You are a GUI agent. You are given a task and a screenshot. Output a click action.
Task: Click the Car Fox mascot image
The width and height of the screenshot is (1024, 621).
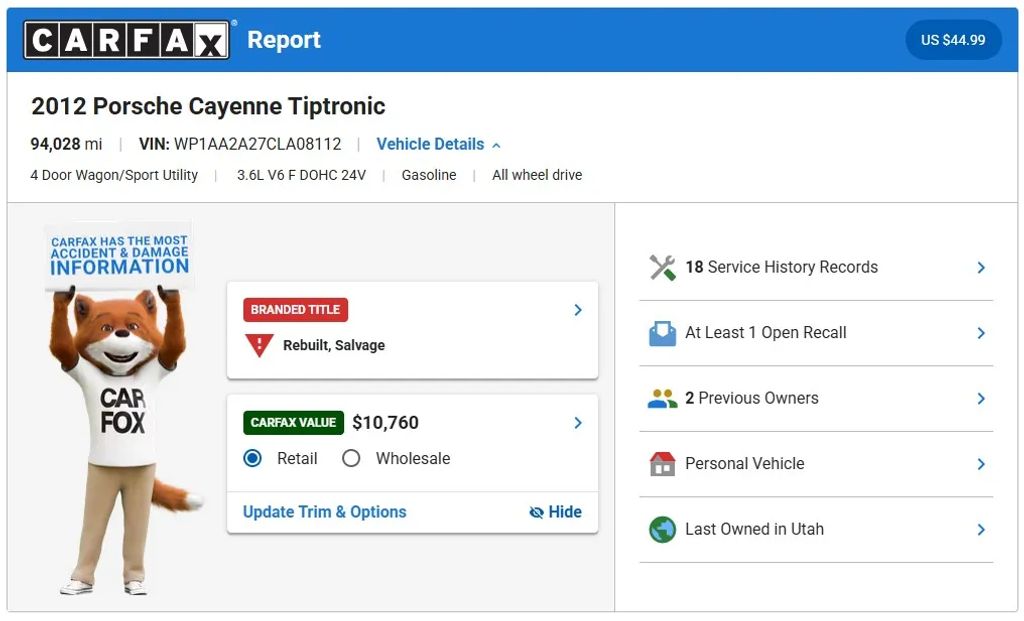[x=122, y=408]
